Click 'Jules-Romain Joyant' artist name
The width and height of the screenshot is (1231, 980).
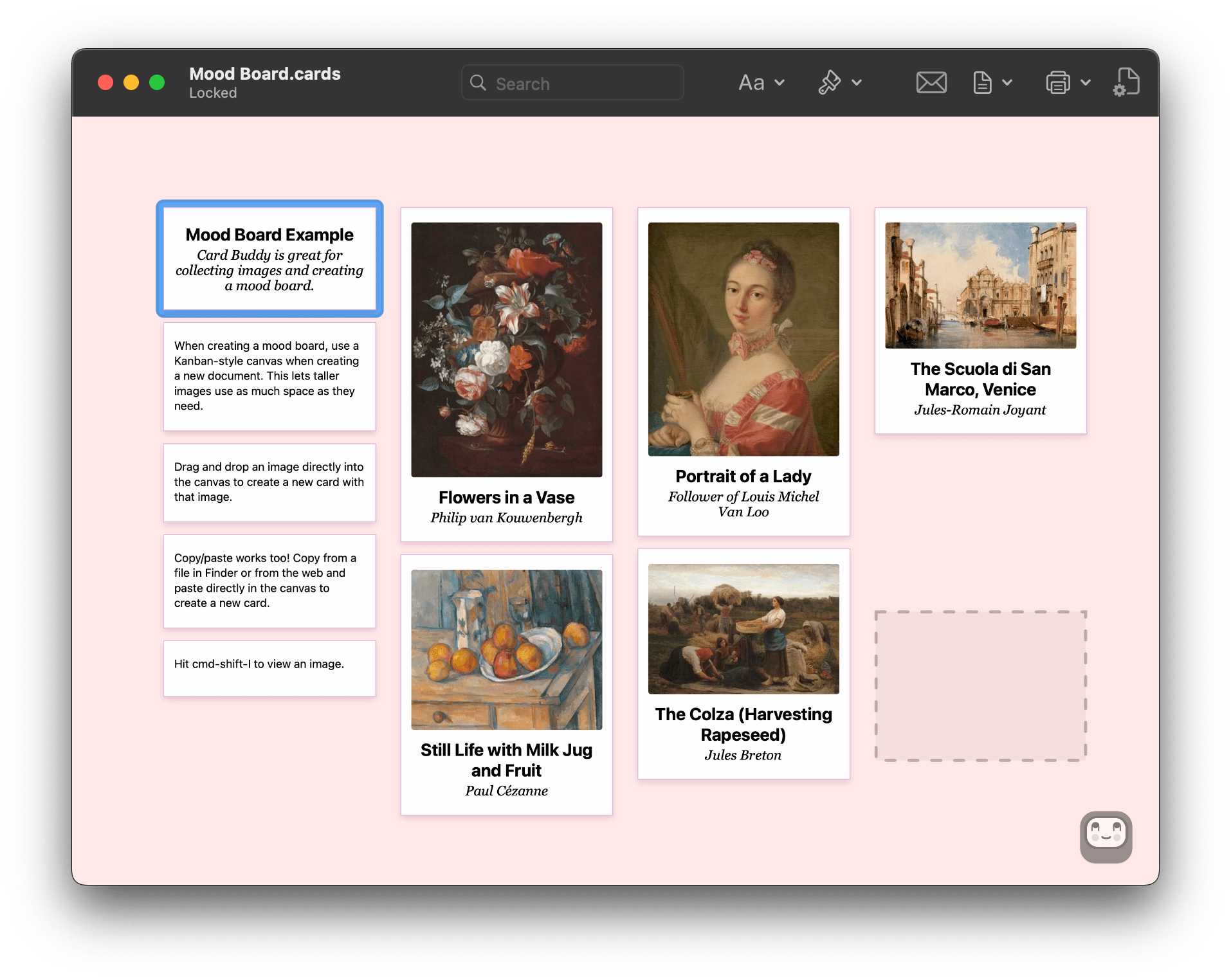point(981,410)
